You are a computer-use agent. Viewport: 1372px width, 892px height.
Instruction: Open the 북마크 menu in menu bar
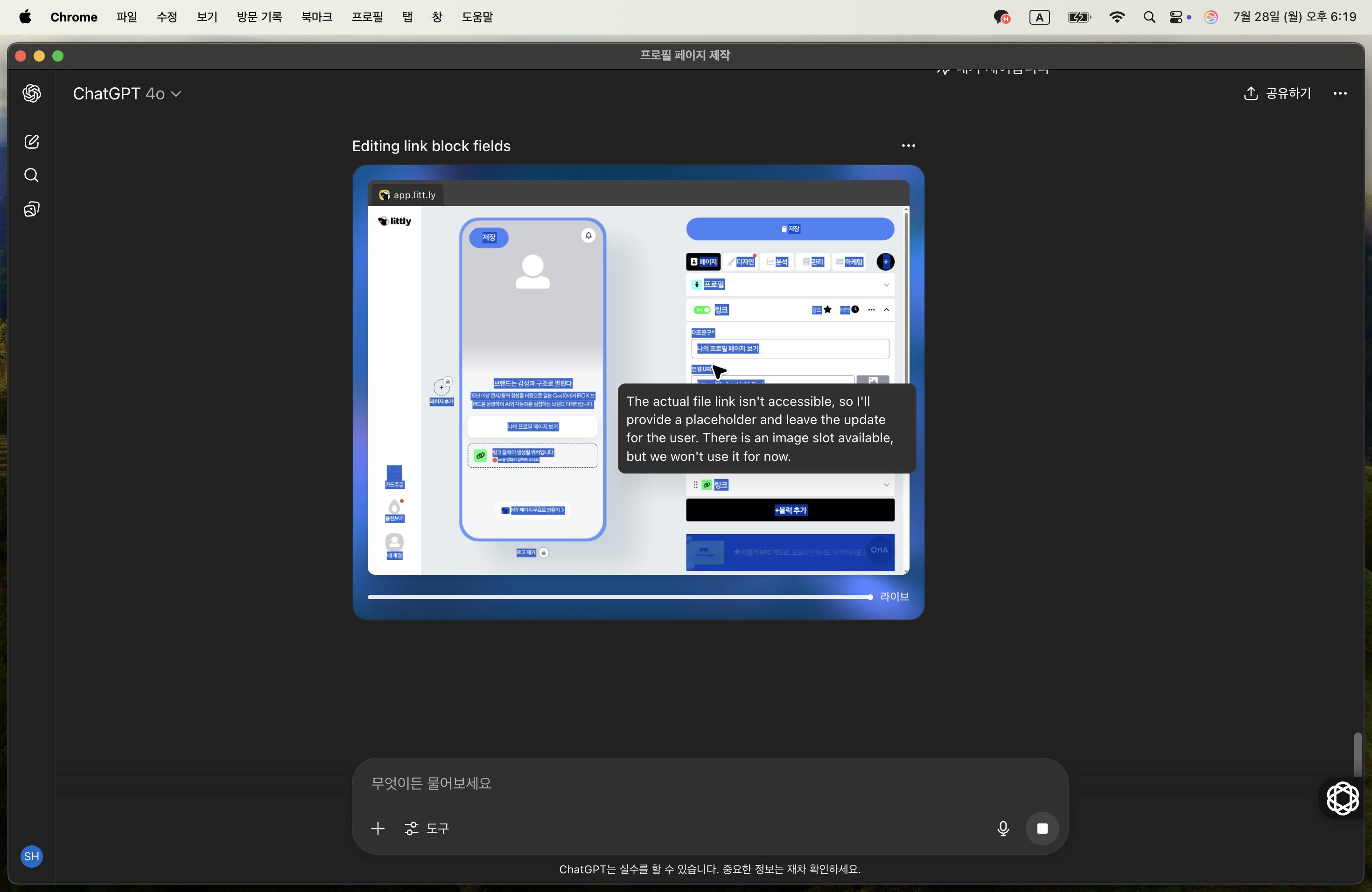tap(316, 17)
